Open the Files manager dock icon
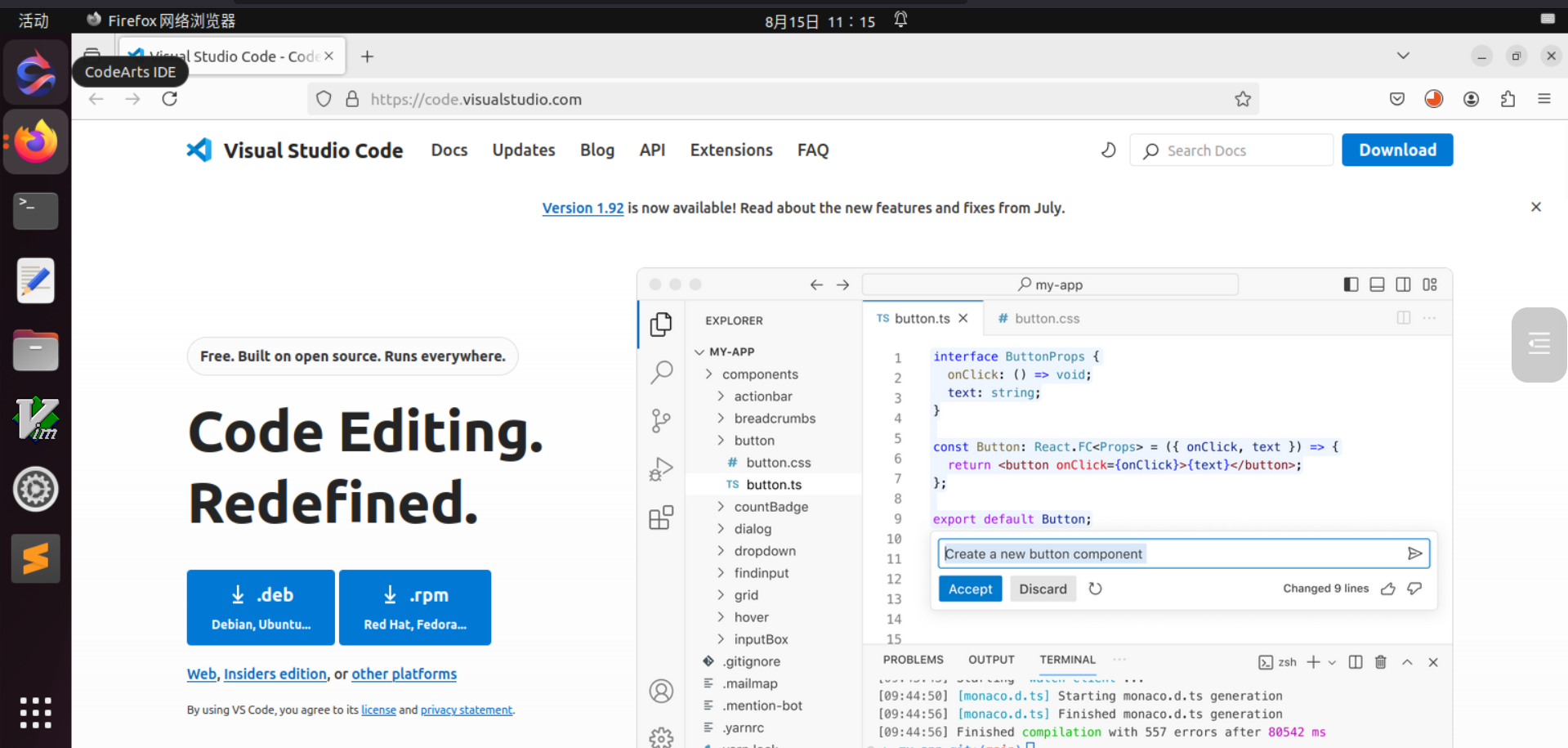This screenshot has height=748, width=1568. coord(35,351)
